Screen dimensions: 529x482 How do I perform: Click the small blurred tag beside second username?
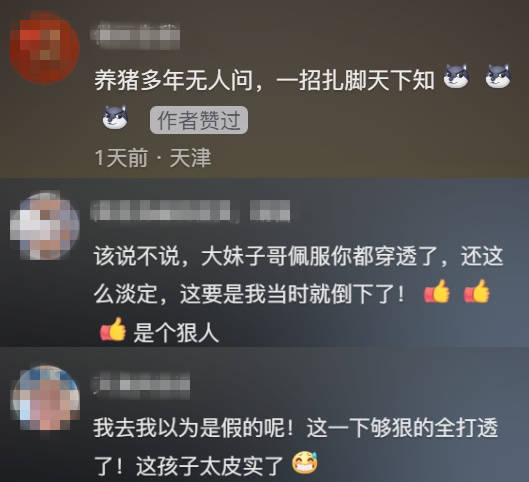pos(270,210)
